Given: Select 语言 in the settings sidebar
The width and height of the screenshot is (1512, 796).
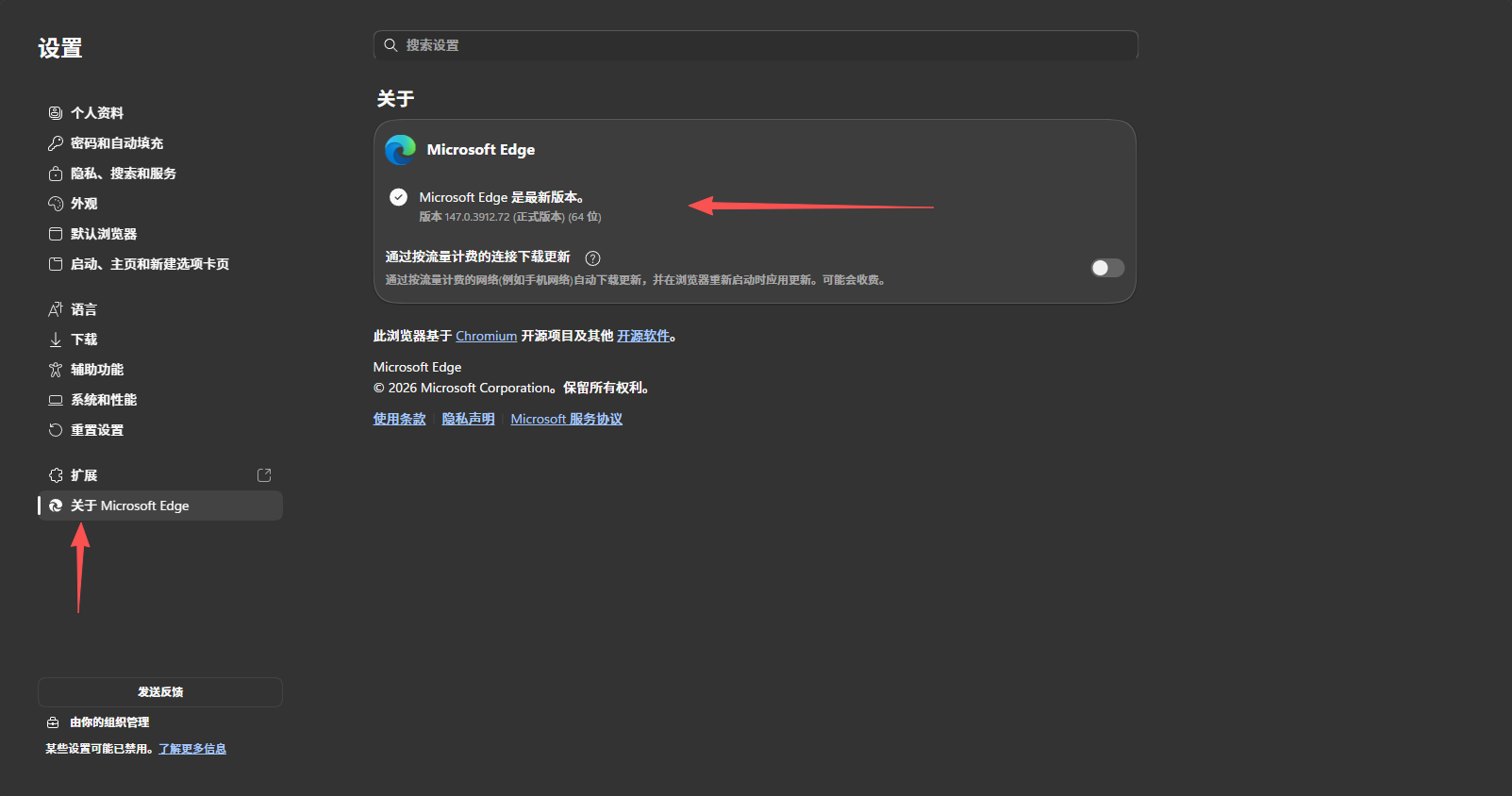Looking at the screenshot, I should [84, 309].
